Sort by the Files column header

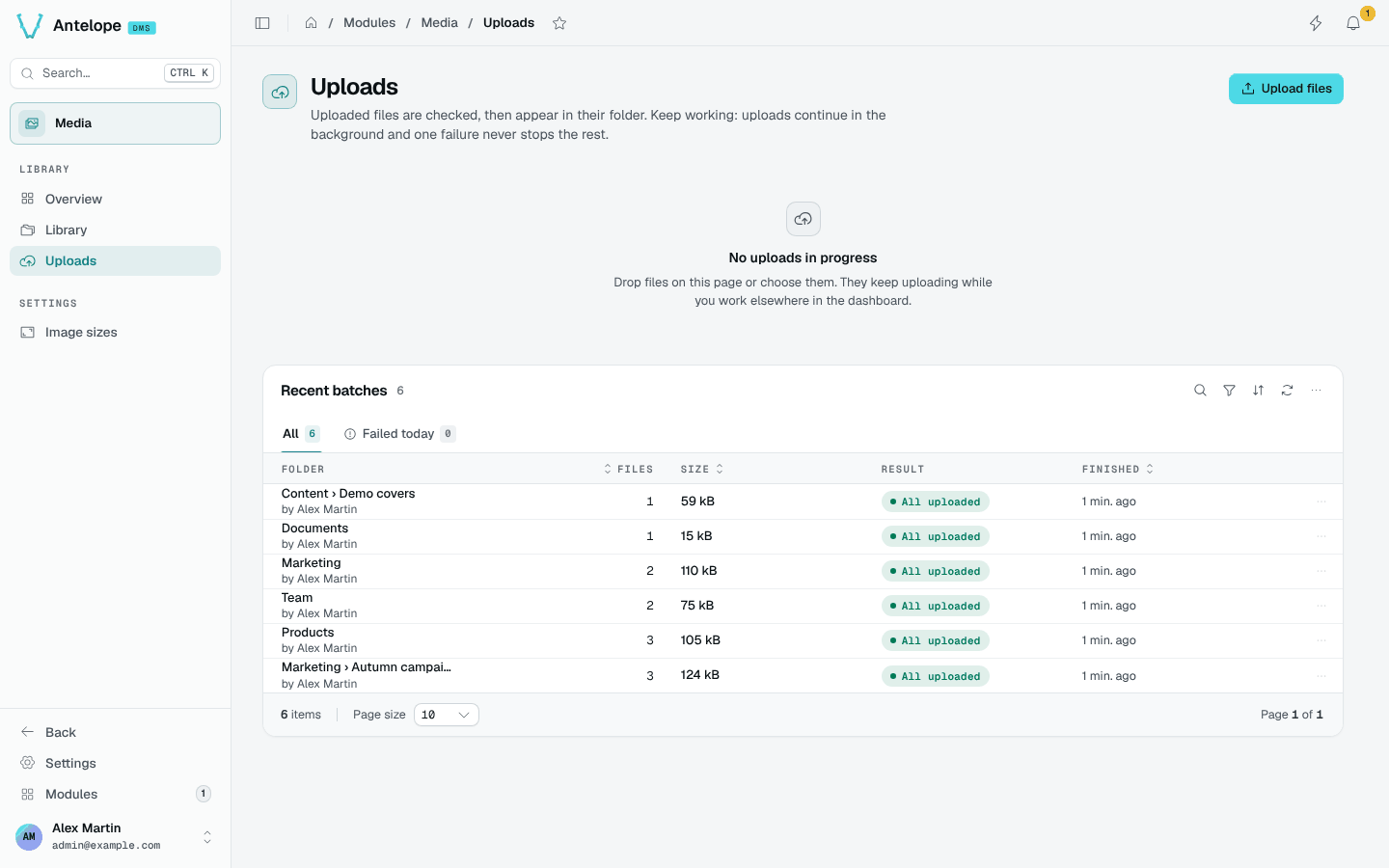point(629,469)
